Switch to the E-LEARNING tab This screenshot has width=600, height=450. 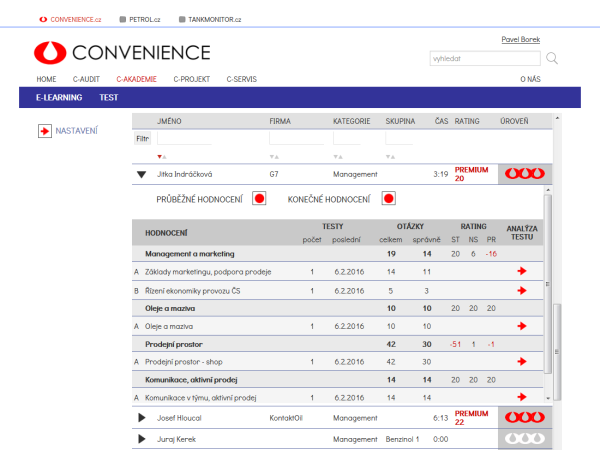(x=59, y=98)
